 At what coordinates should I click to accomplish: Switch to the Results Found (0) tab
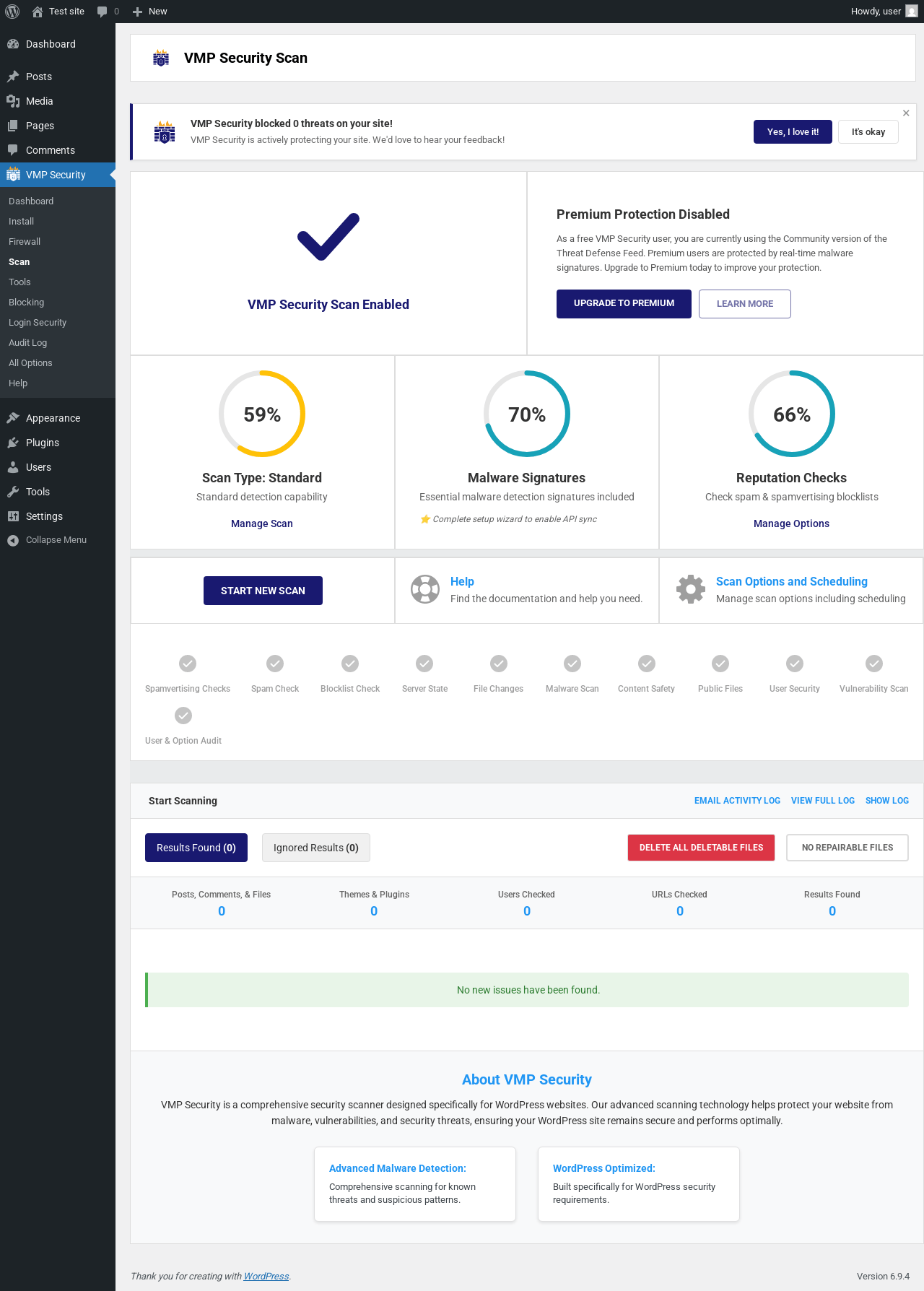coord(196,848)
